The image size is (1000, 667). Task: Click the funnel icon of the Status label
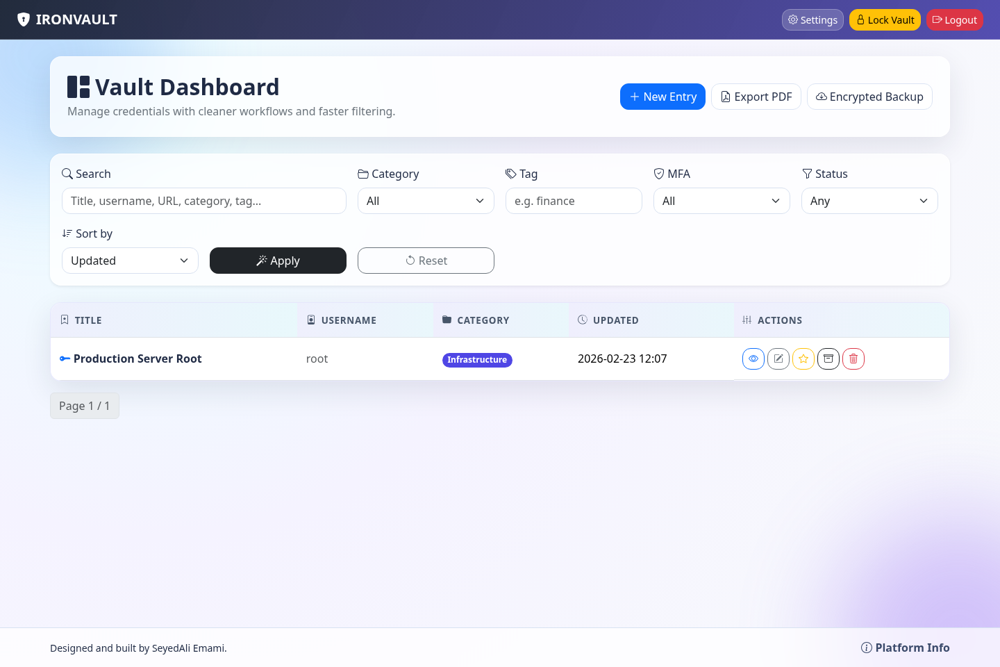[807, 173]
